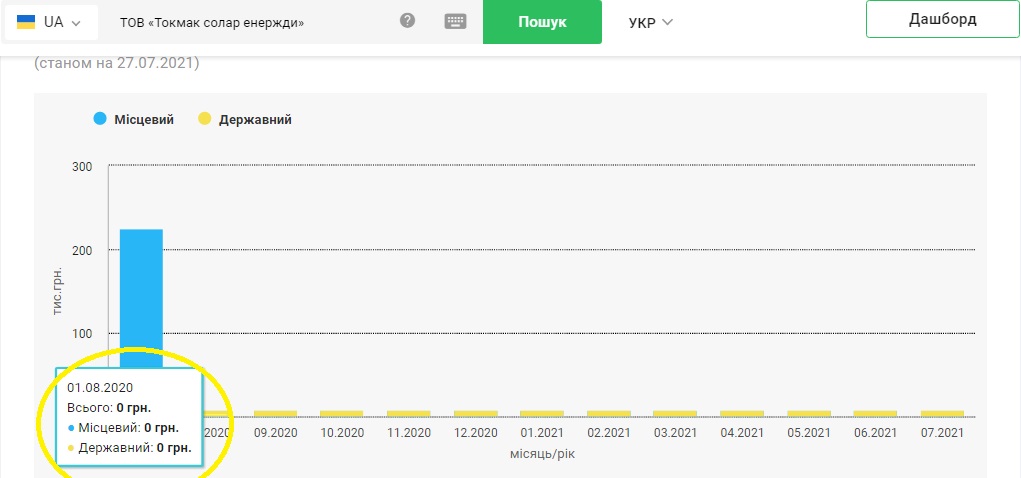Pick the yellow bar above 11.2020
The height and width of the screenshot is (478, 1021).
coord(408,413)
